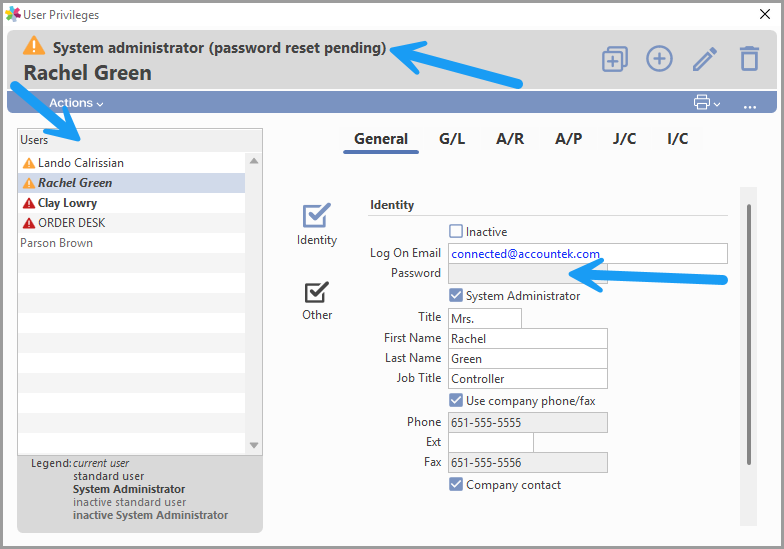The width and height of the screenshot is (784, 549).
Task: Click the Last Name field
Action: click(x=528, y=358)
